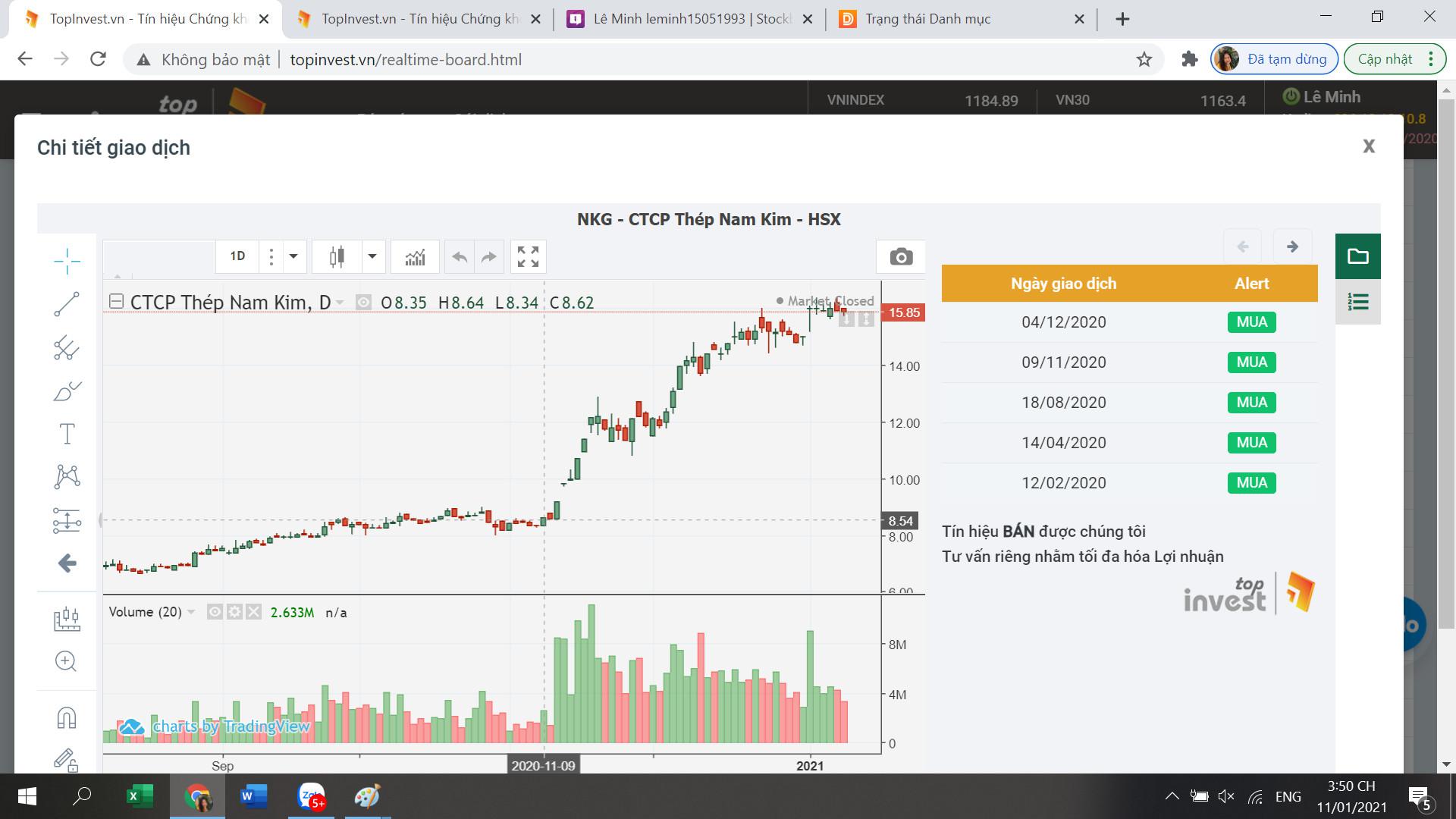1456x819 pixels.
Task: Select the pitchfork drawing tool
Action: pyautogui.click(x=67, y=348)
